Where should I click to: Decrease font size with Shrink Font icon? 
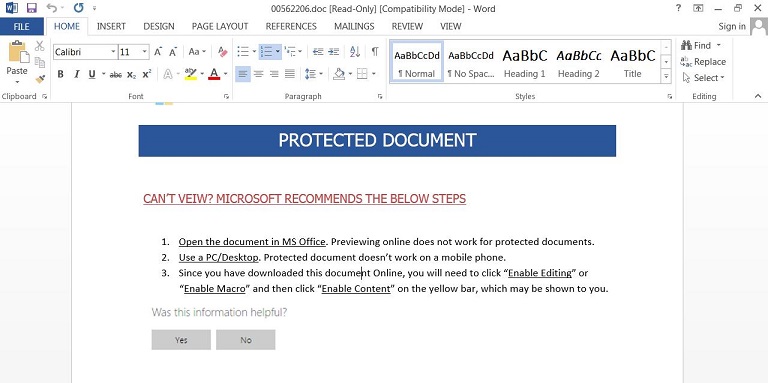[x=173, y=51]
